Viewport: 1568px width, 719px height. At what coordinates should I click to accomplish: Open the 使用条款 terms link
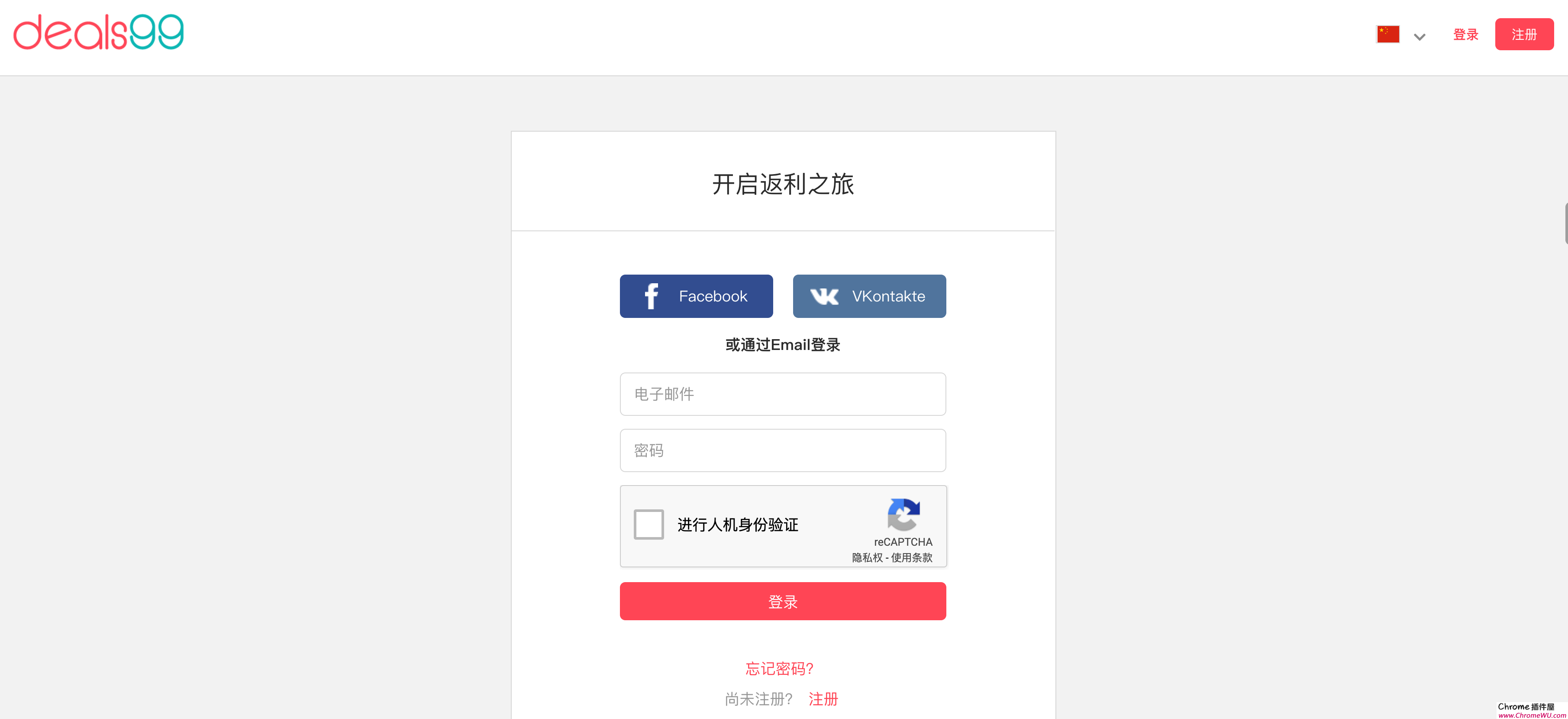(911, 558)
